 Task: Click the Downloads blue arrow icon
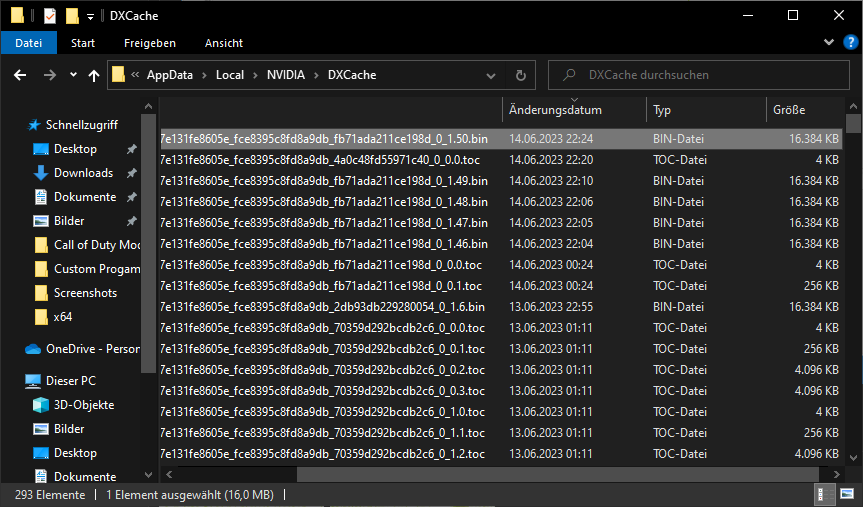tap(41, 173)
